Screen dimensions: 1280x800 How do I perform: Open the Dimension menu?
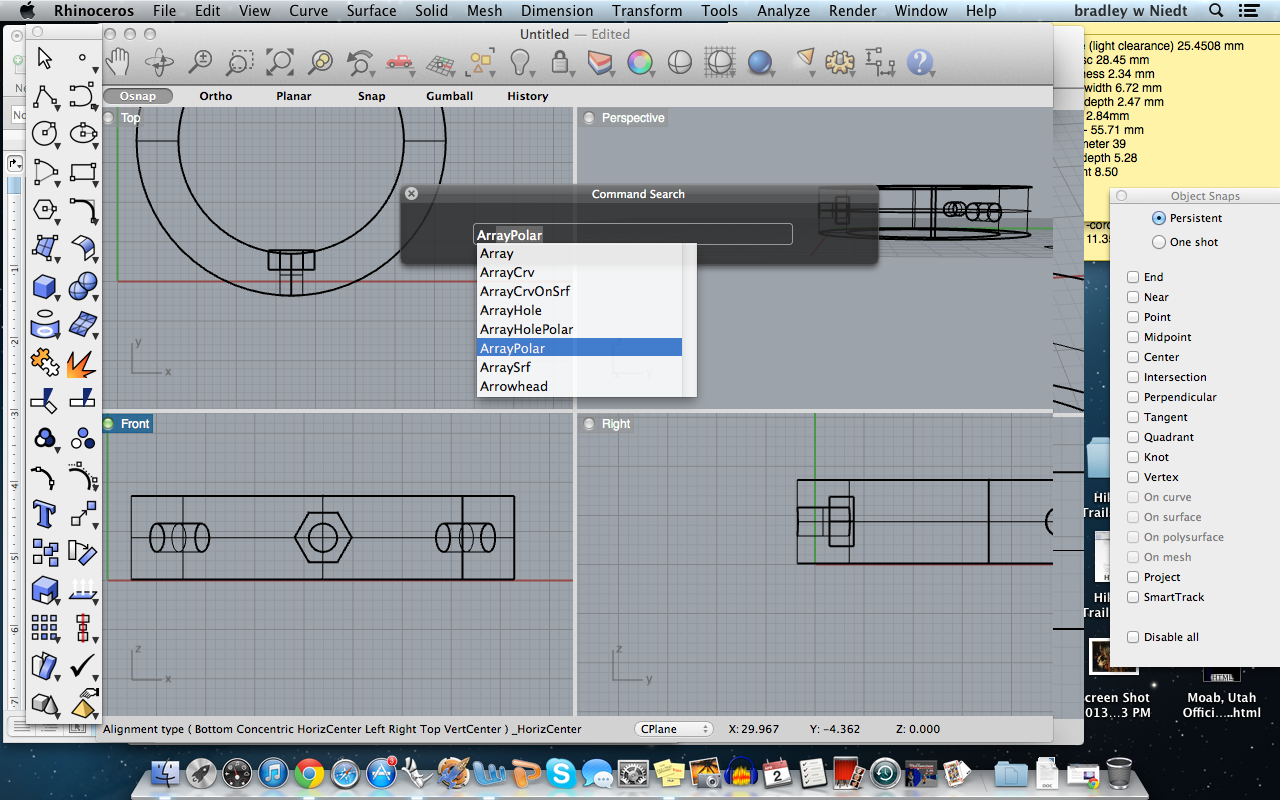(557, 11)
